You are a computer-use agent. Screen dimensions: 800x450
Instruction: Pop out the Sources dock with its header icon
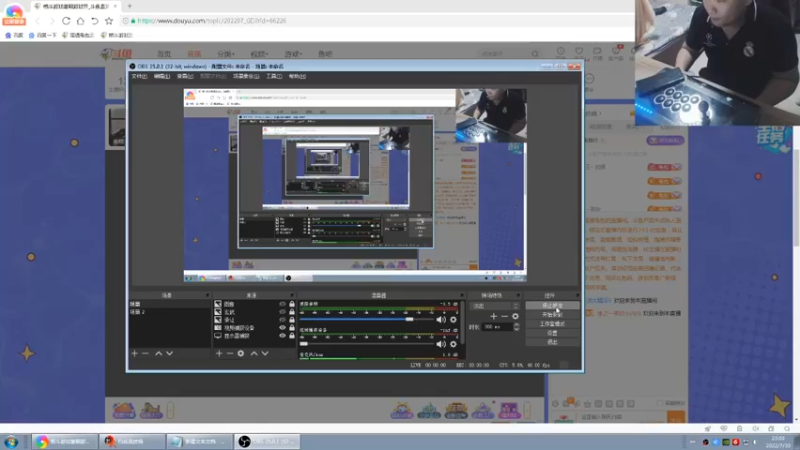(292, 295)
